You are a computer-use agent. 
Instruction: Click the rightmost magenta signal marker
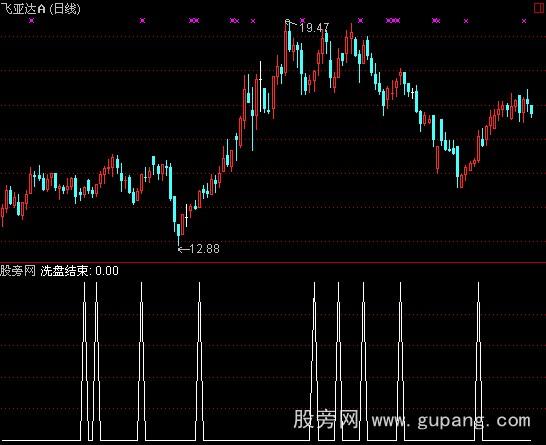click(x=524, y=21)
